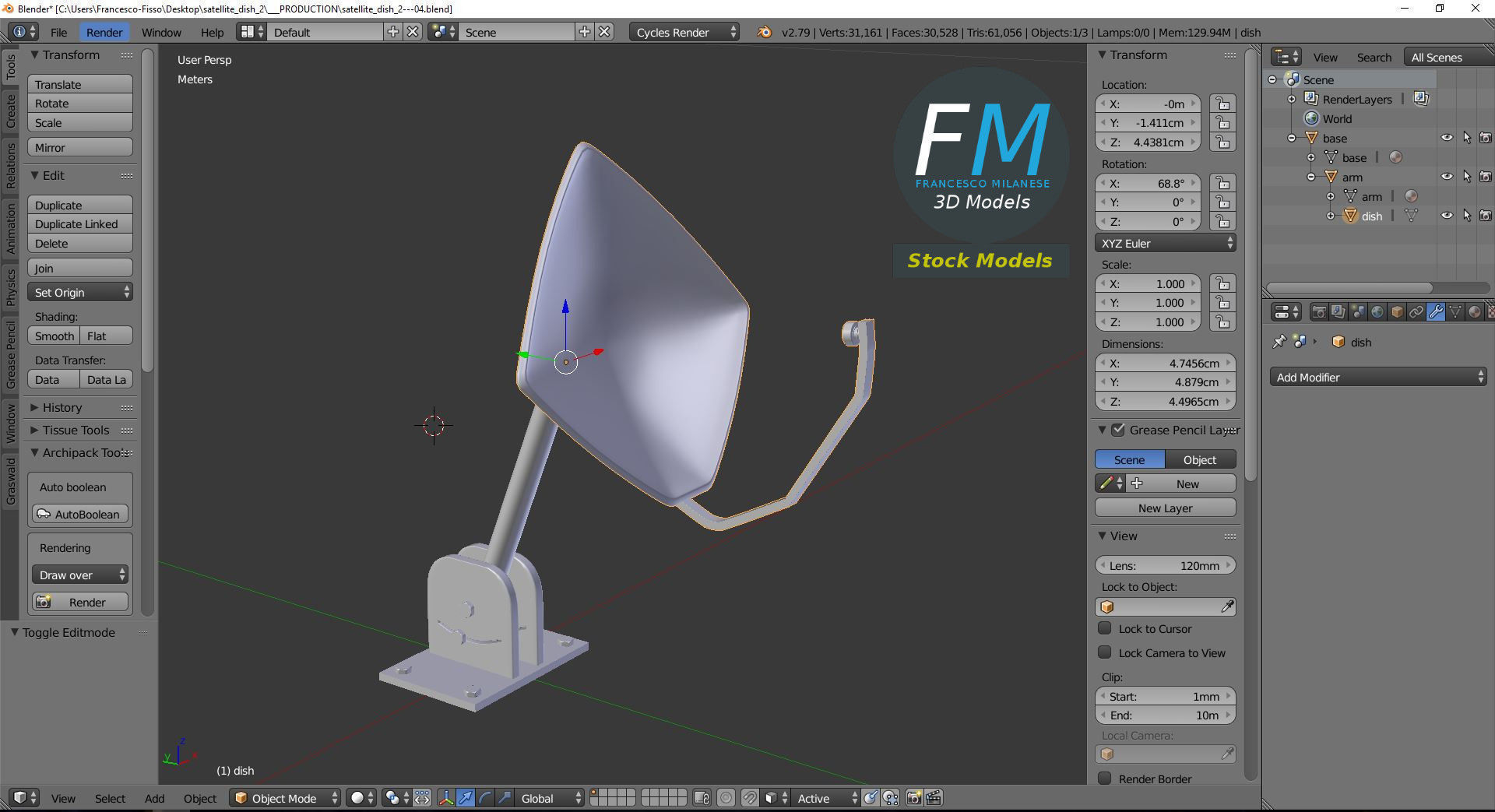Delete the Default screen layout X icon
The image size is (1495, 812).
[413, 32]
